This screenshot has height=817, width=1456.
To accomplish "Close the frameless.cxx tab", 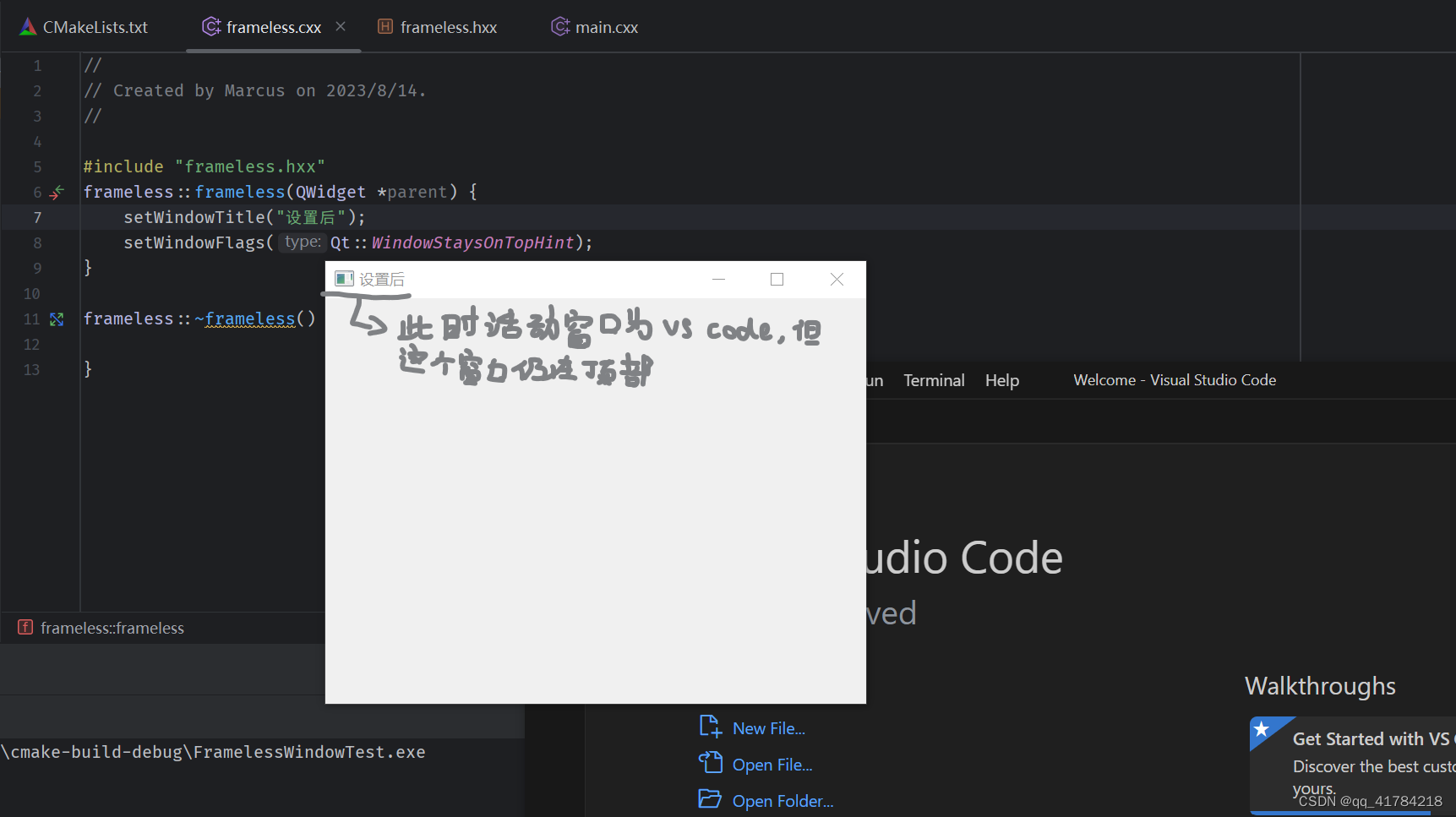I will tap(341, 26).
